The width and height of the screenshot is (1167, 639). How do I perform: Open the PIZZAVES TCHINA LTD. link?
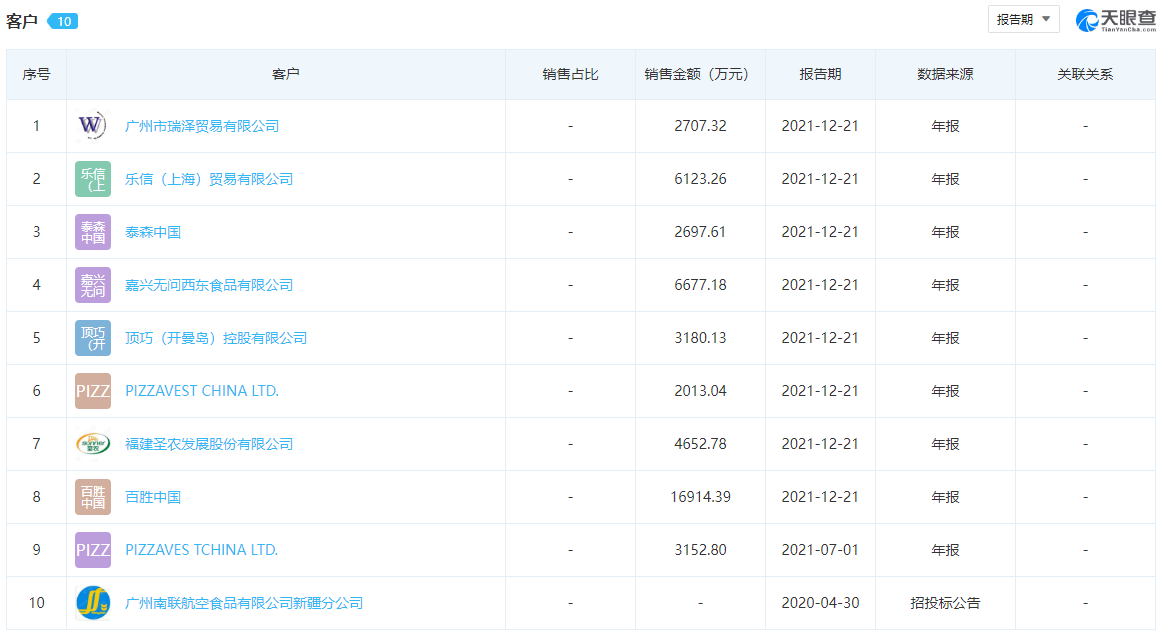201,550
